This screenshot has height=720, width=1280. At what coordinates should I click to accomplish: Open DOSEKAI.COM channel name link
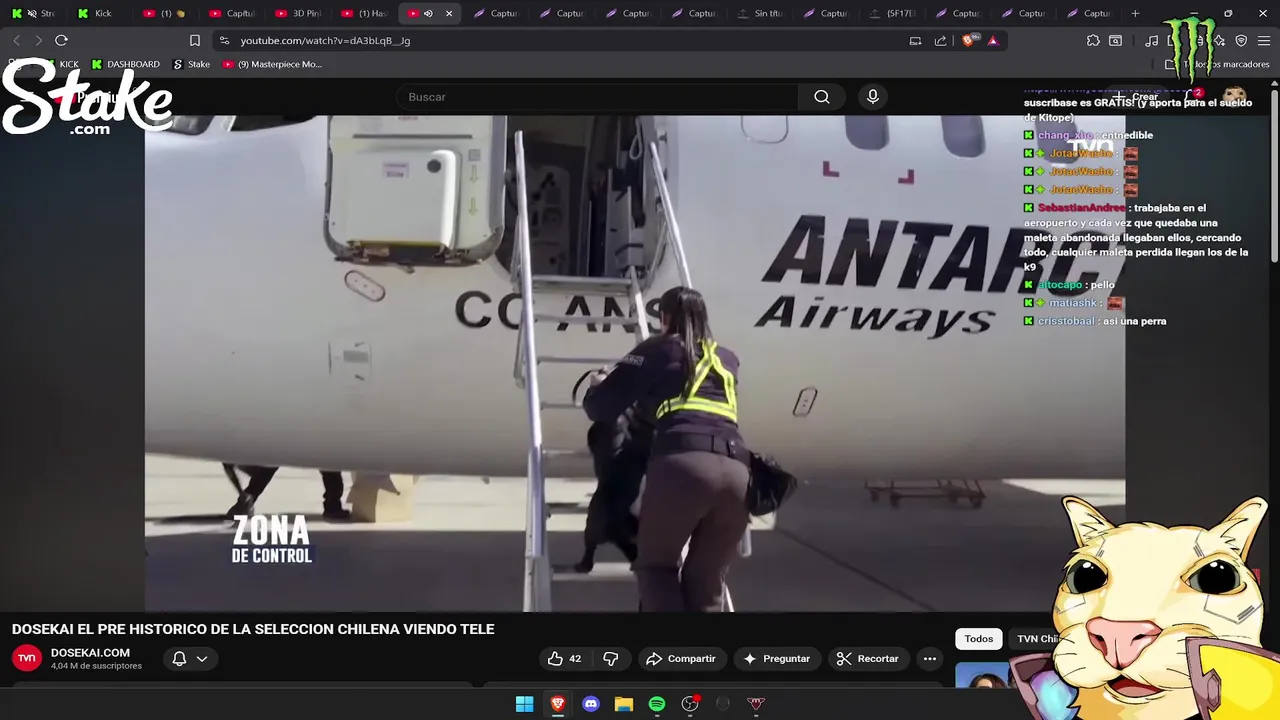pyautogui.click(x=90, y=652)
